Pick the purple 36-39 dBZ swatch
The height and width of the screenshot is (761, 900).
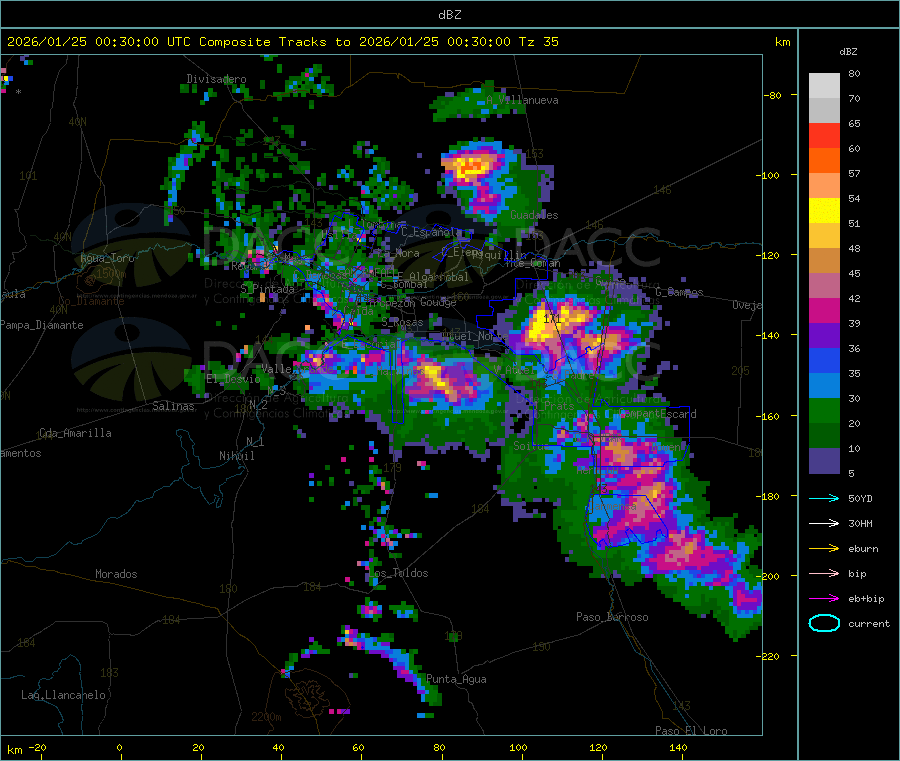tap(824, 336)
